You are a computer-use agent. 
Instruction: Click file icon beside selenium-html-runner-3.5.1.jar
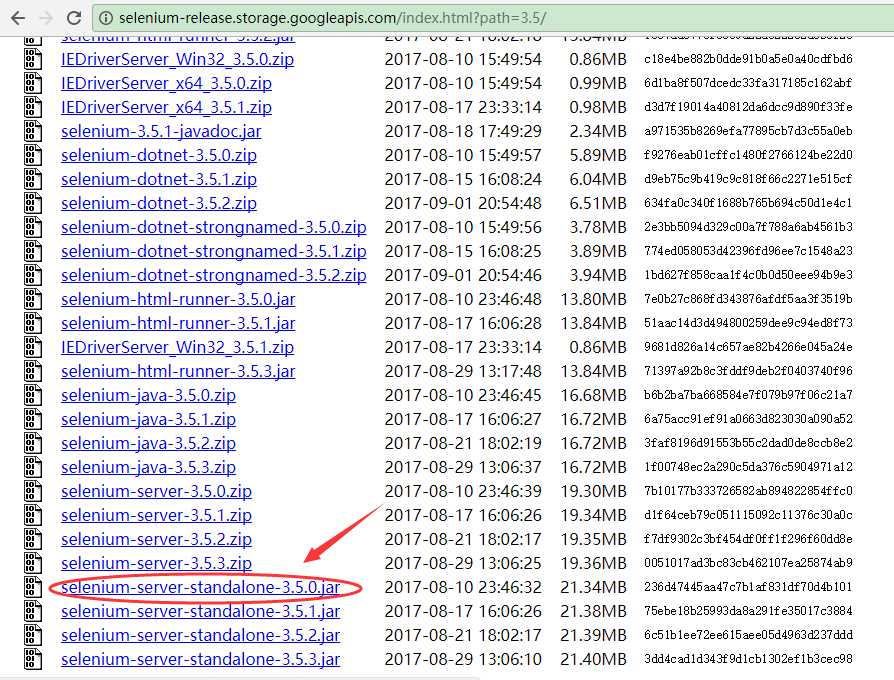33,323
